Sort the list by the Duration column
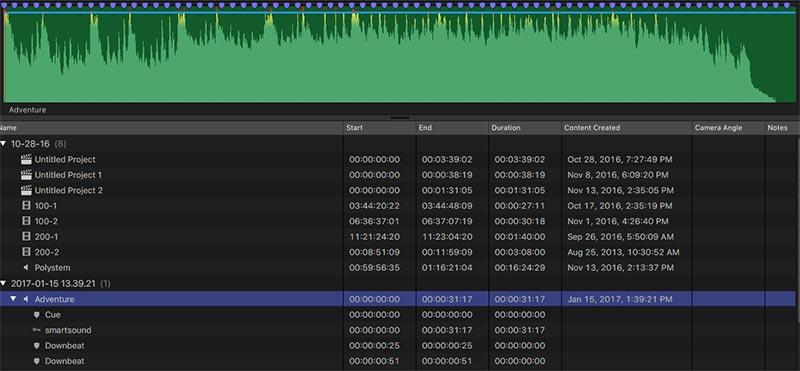Screen dimensions: 800x371 click(525, 128)
